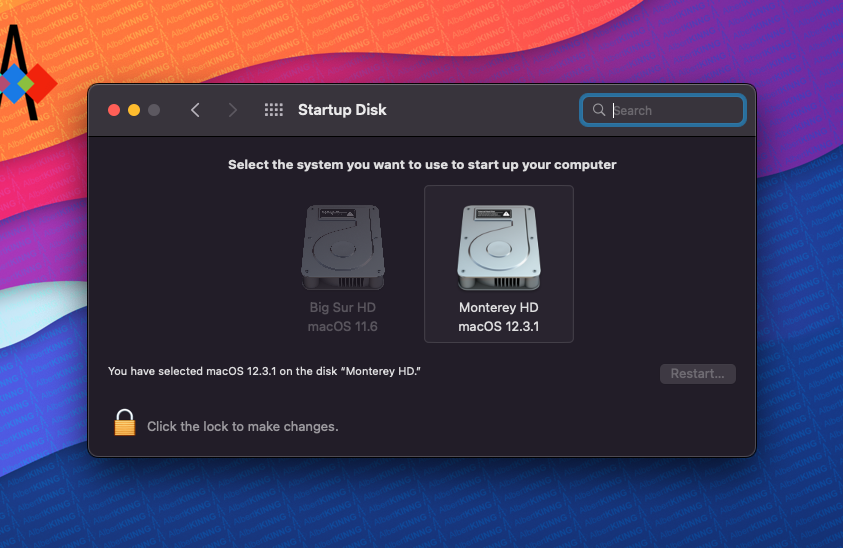Click the disabled gray zoom window button
Screen dimensions: 843x548
pos(154,110)
